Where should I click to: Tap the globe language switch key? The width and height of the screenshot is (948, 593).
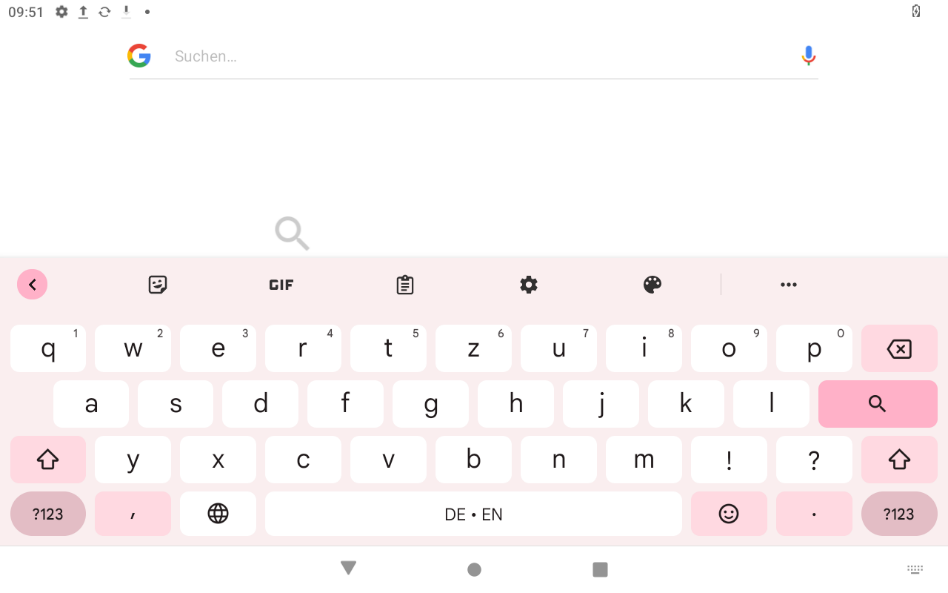point(218,514)
